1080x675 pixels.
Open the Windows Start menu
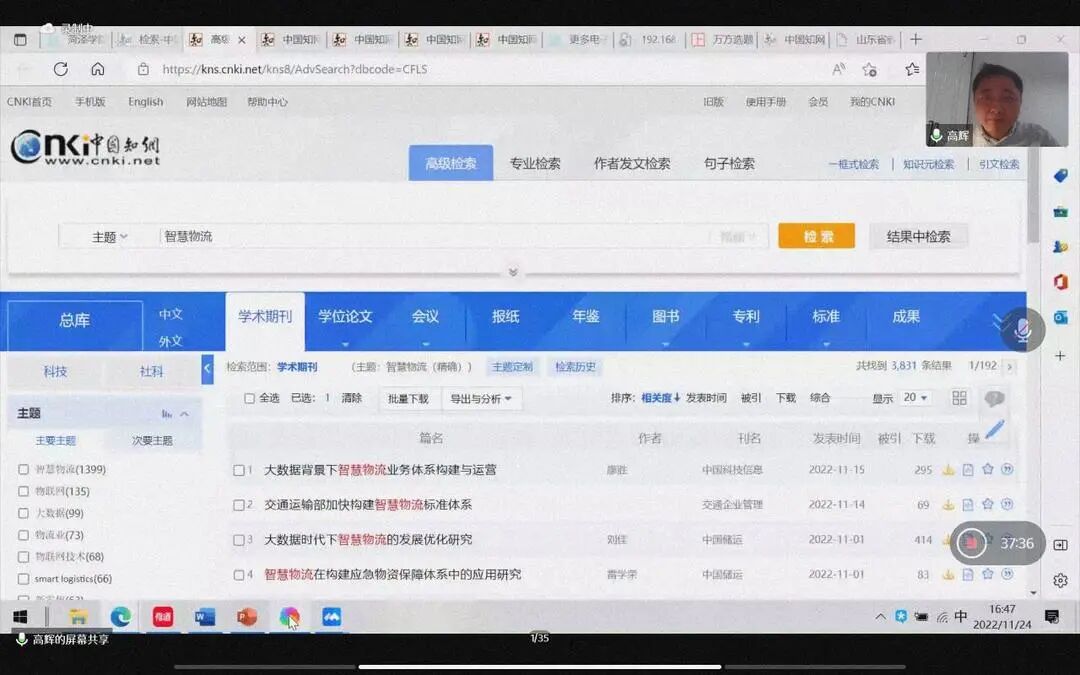click(x=20, y=617)
